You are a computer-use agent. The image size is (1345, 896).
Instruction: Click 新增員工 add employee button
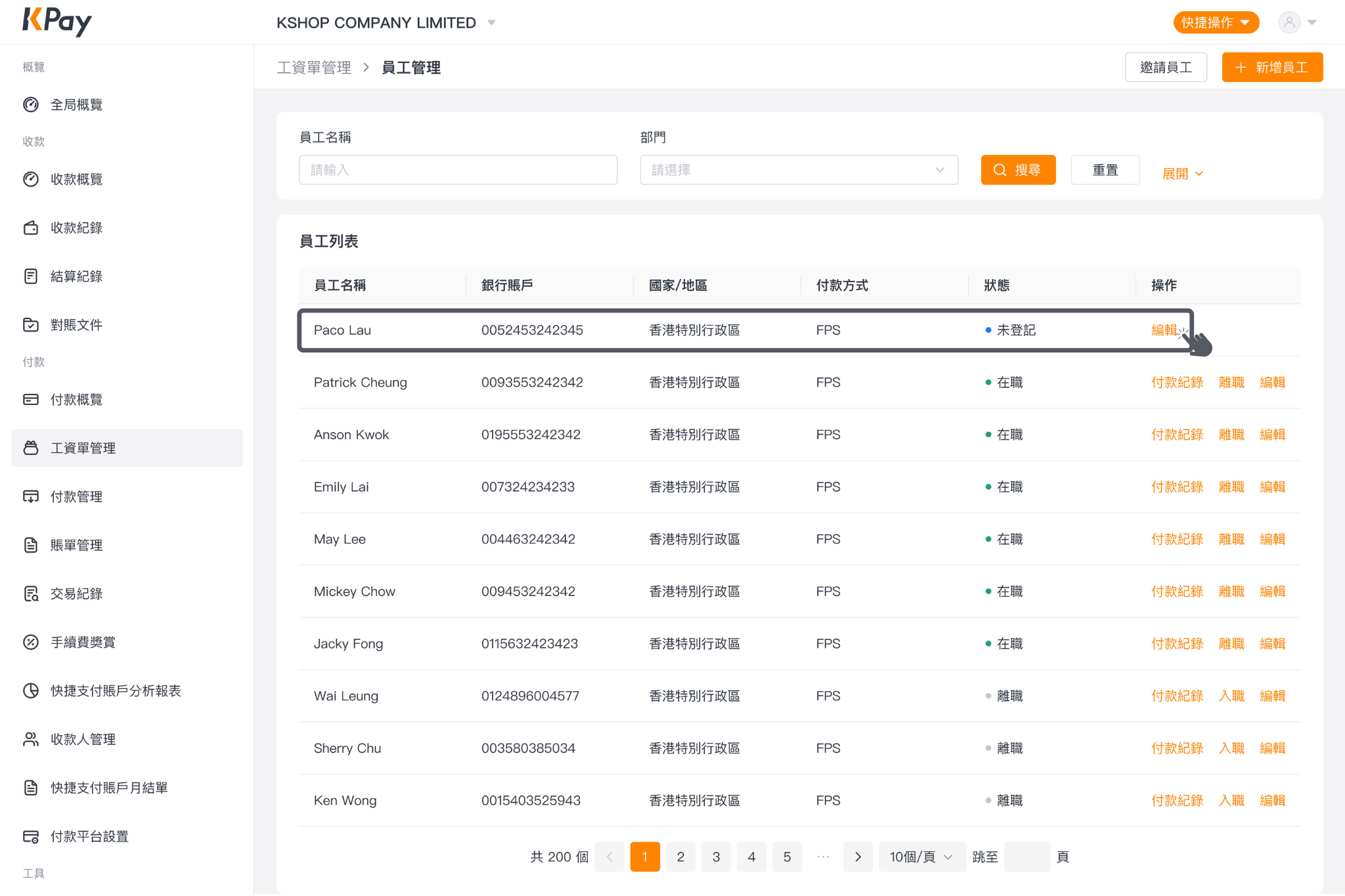coord(1272,68)
